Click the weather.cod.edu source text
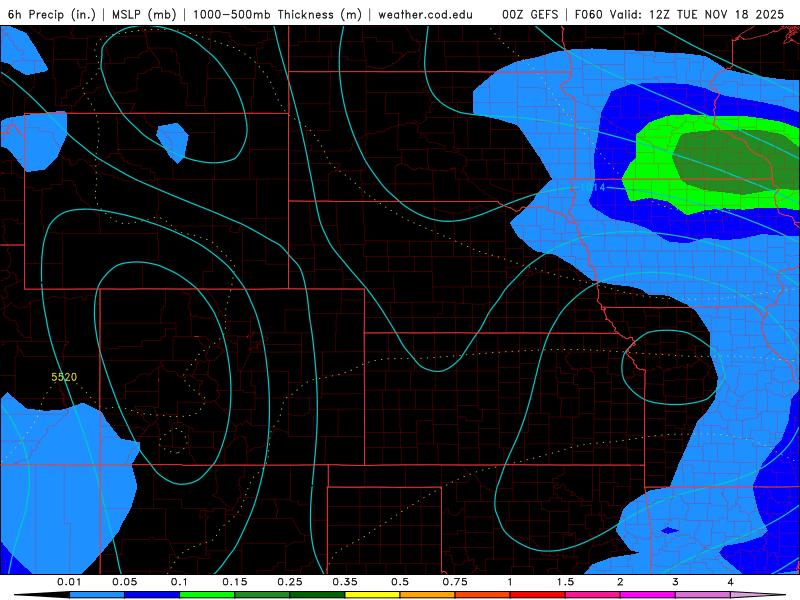This screenshot has width=800, height=600. click(425, 14)
